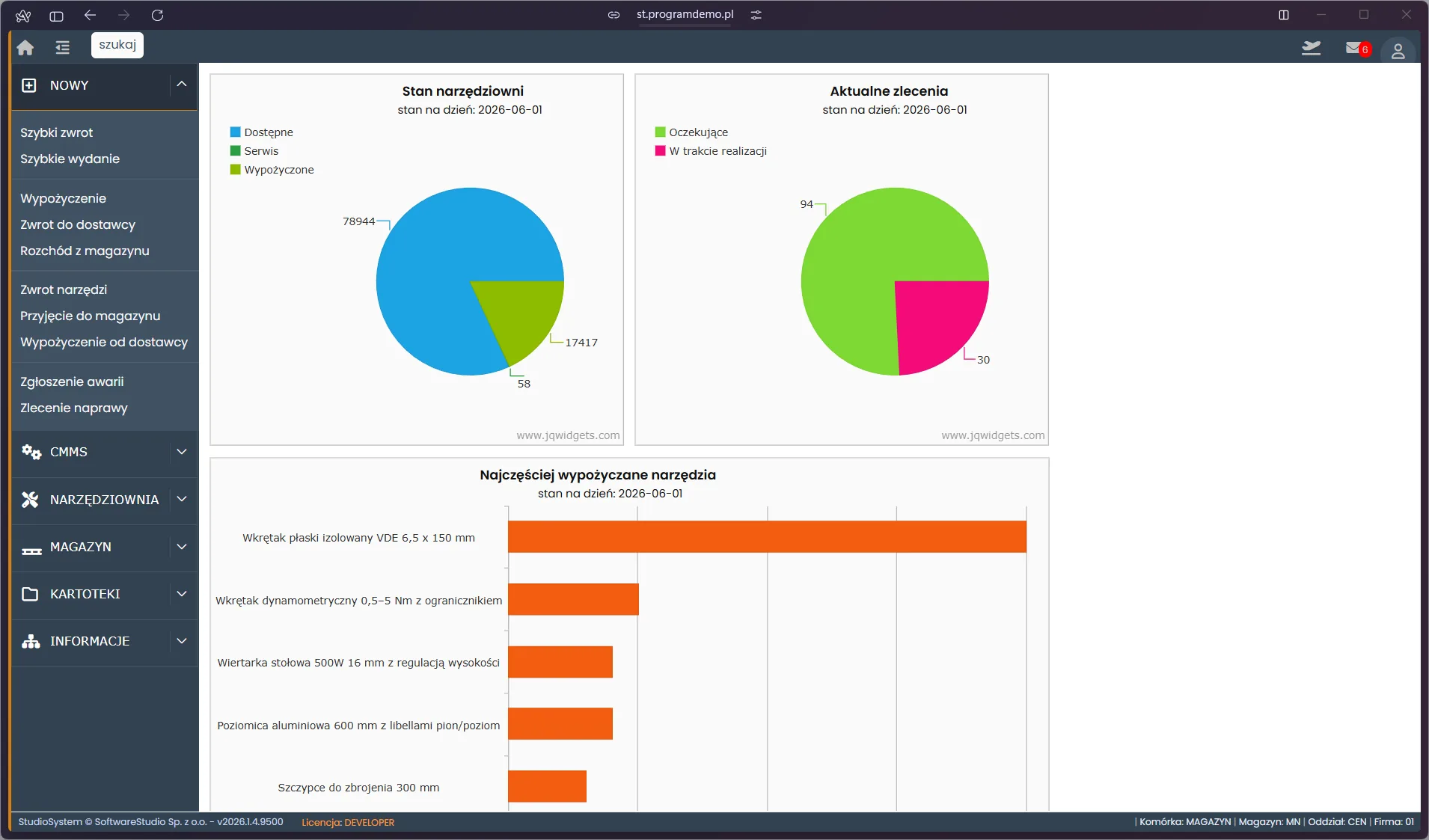The width and height of the screenshot is (1429, 840).
Task: Open Rozchód z magazynu menu item
Action: click(x=85, y=251)
